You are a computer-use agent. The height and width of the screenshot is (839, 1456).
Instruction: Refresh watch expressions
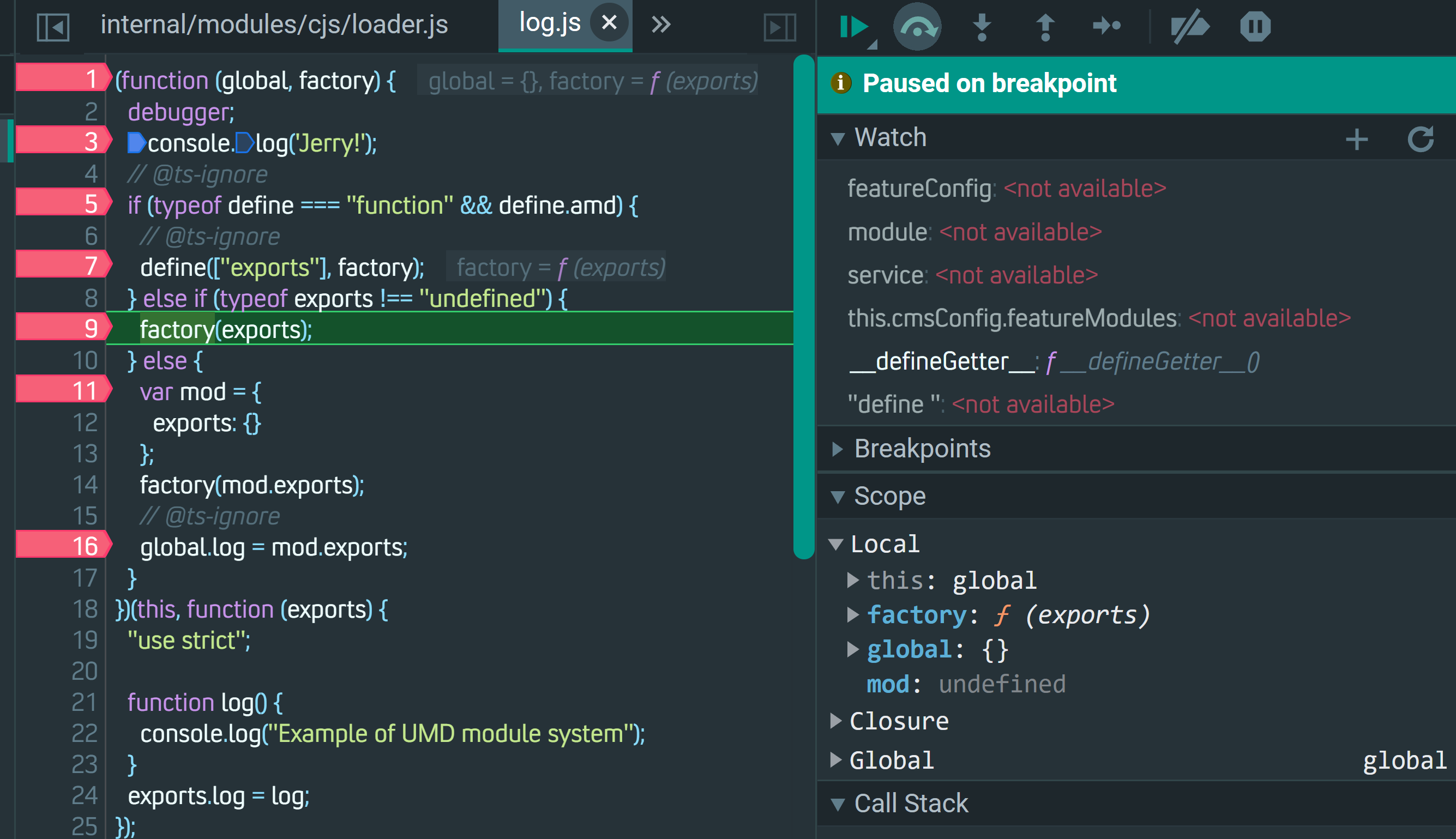point(1420,139)
